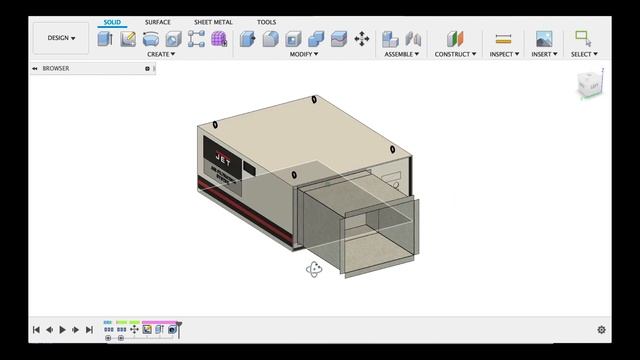This screenshot has height=360, width=640.
Task: Step back one timeline feature
Action: click(x=49, y=330)
